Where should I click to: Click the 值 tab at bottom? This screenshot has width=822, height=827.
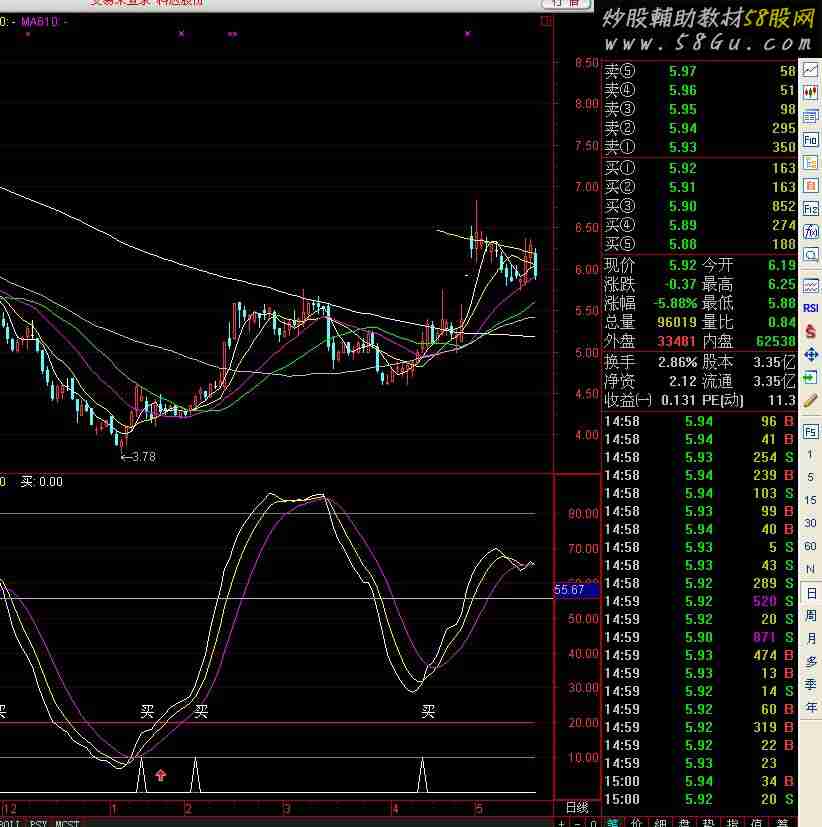tap(757, 823)
